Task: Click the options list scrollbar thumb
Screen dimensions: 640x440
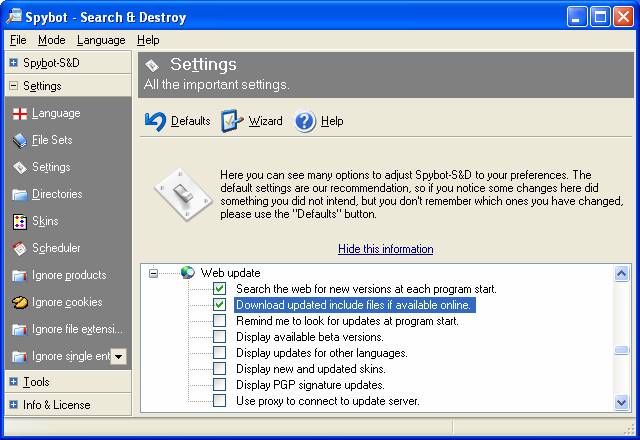Action: 622,350
